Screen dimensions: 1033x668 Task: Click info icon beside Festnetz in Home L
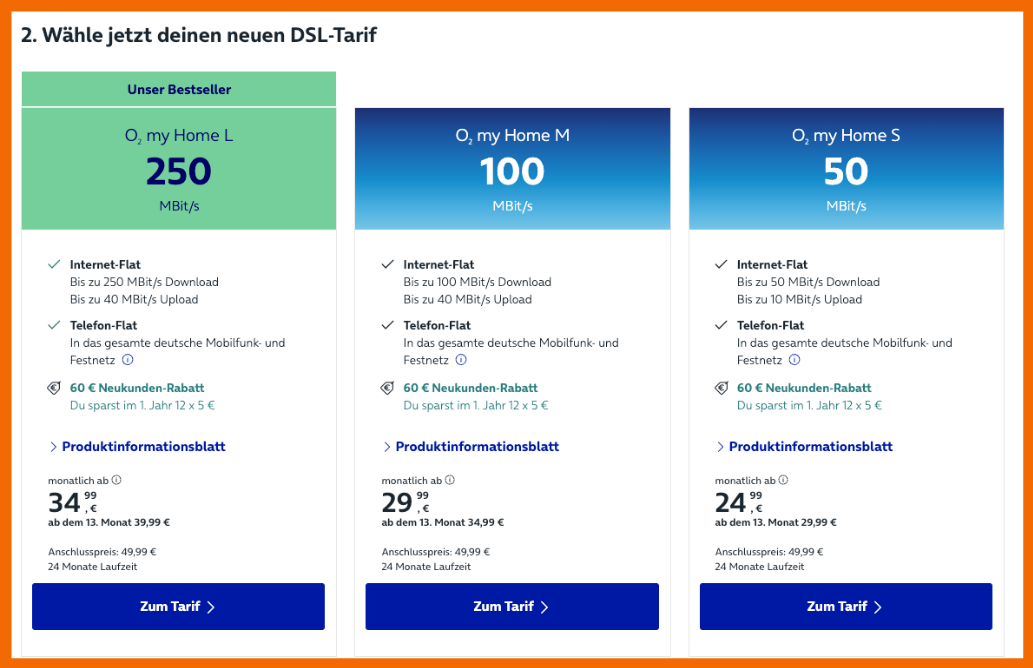[x=127, y=360]
